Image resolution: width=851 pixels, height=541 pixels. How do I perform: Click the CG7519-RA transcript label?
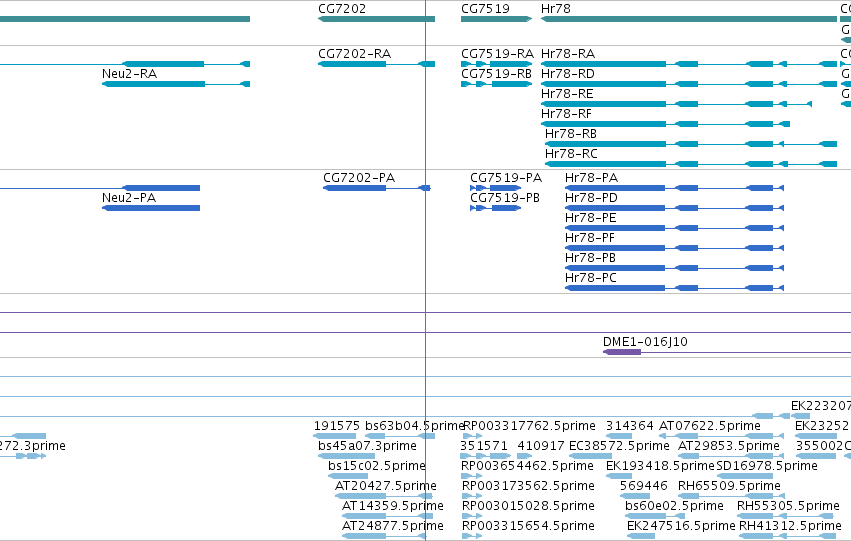pyautogui.click(x=497, y=54)
